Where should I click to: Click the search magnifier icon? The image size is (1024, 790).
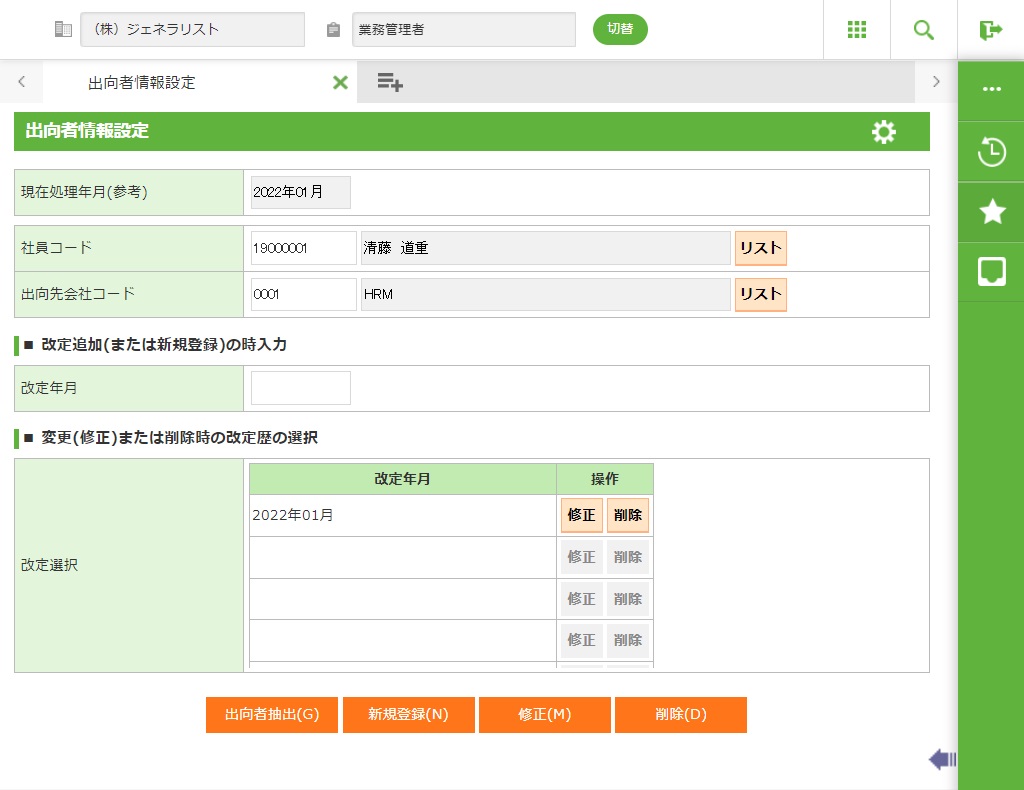tap(923, 30)
